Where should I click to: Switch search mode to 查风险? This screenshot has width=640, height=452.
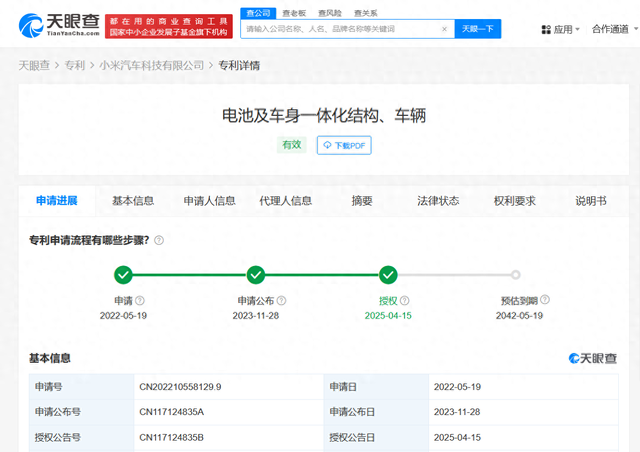[330, 13]
